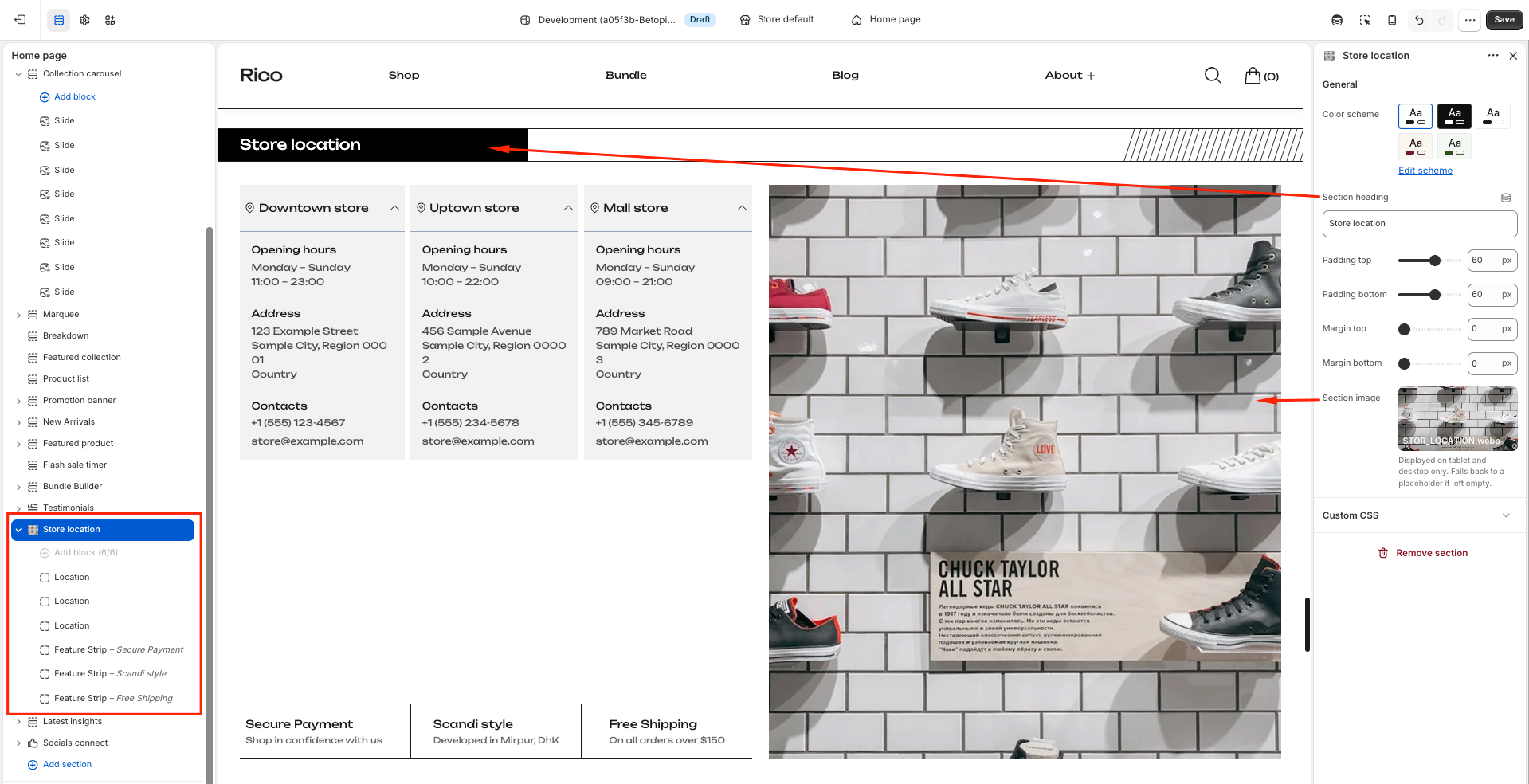Click the Testimonials section icon
Viewport: 1529px width, 784px height.
pyautogui.click(x=33, y=508)
